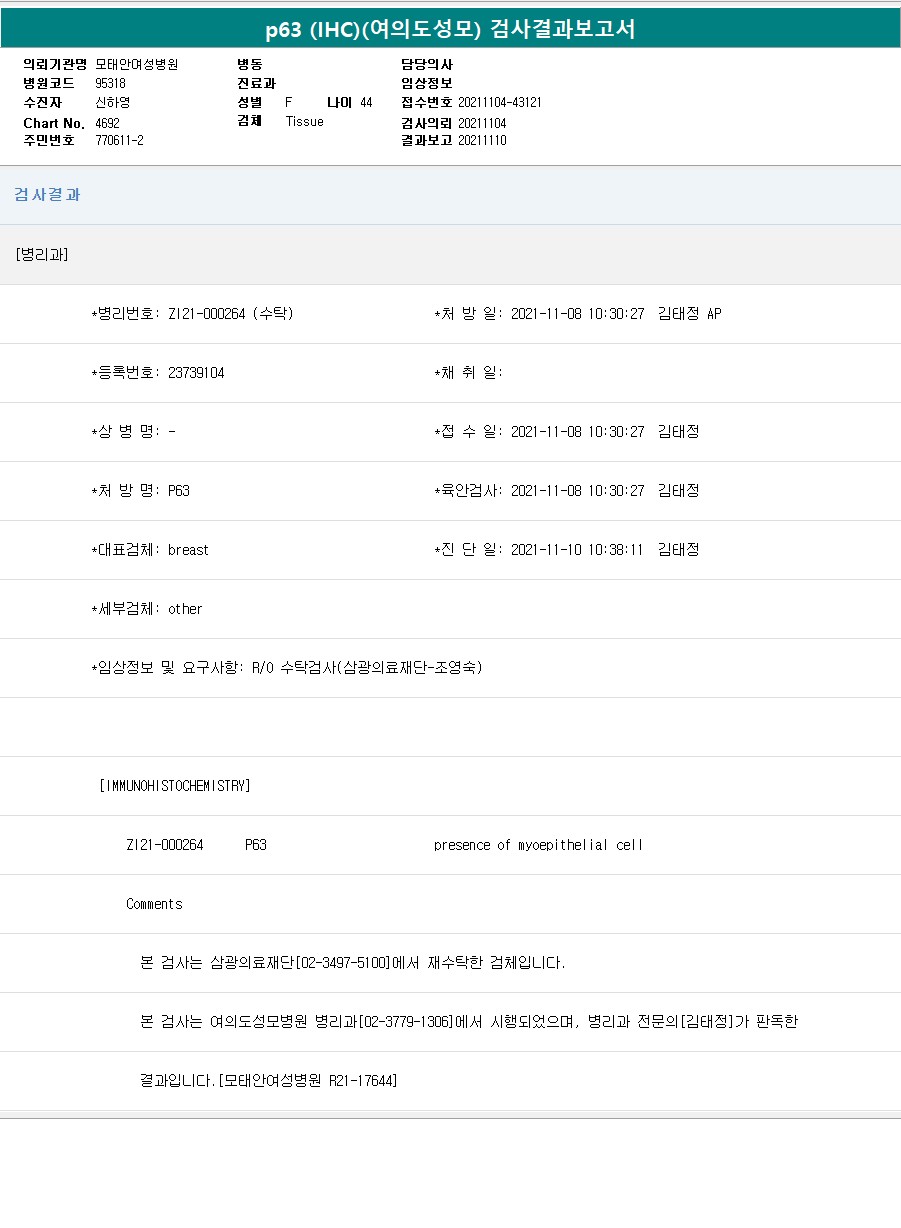Click the reception number '20211104-43121'
Viewport: 901px width, 1228px height.
[x=500, y=102]
